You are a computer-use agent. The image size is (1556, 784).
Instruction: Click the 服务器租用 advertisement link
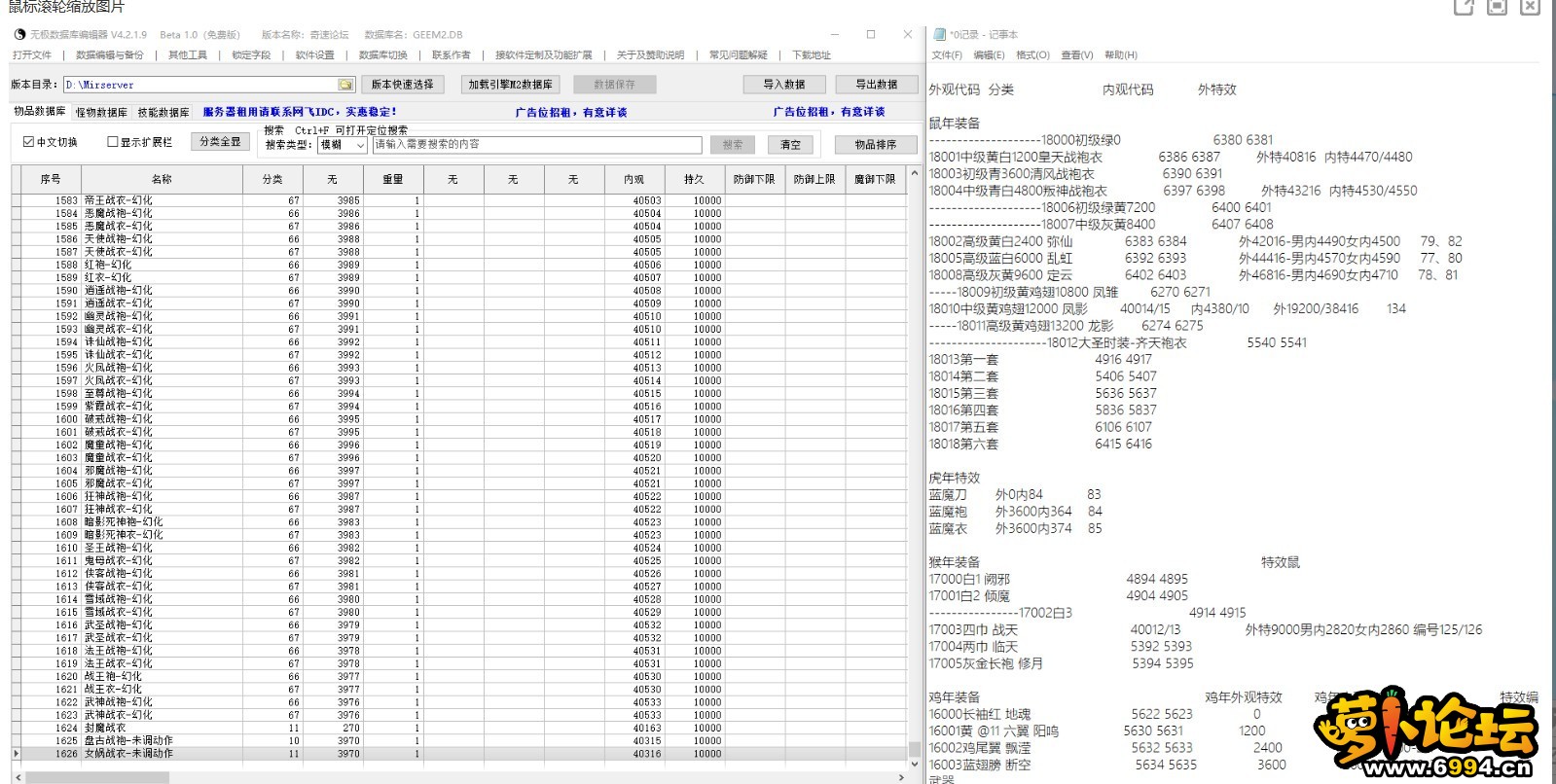[300, 112]
